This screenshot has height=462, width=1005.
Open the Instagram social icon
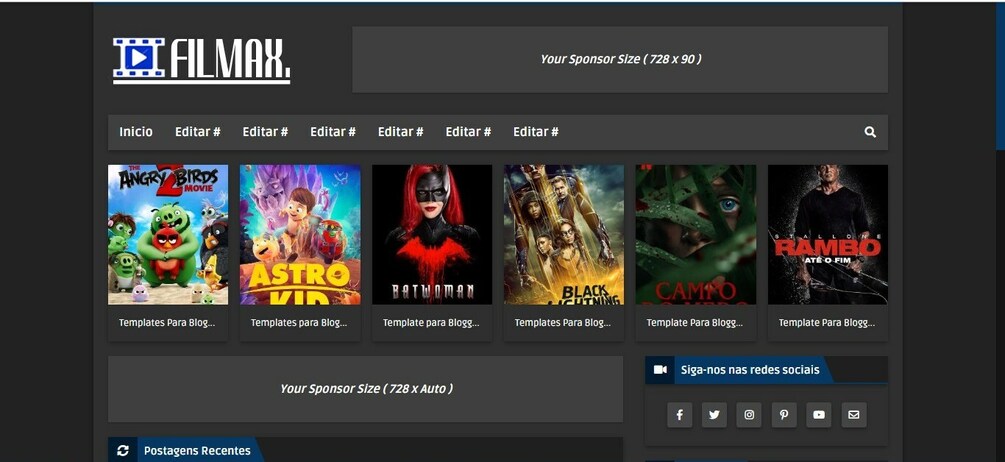[749, 415]
